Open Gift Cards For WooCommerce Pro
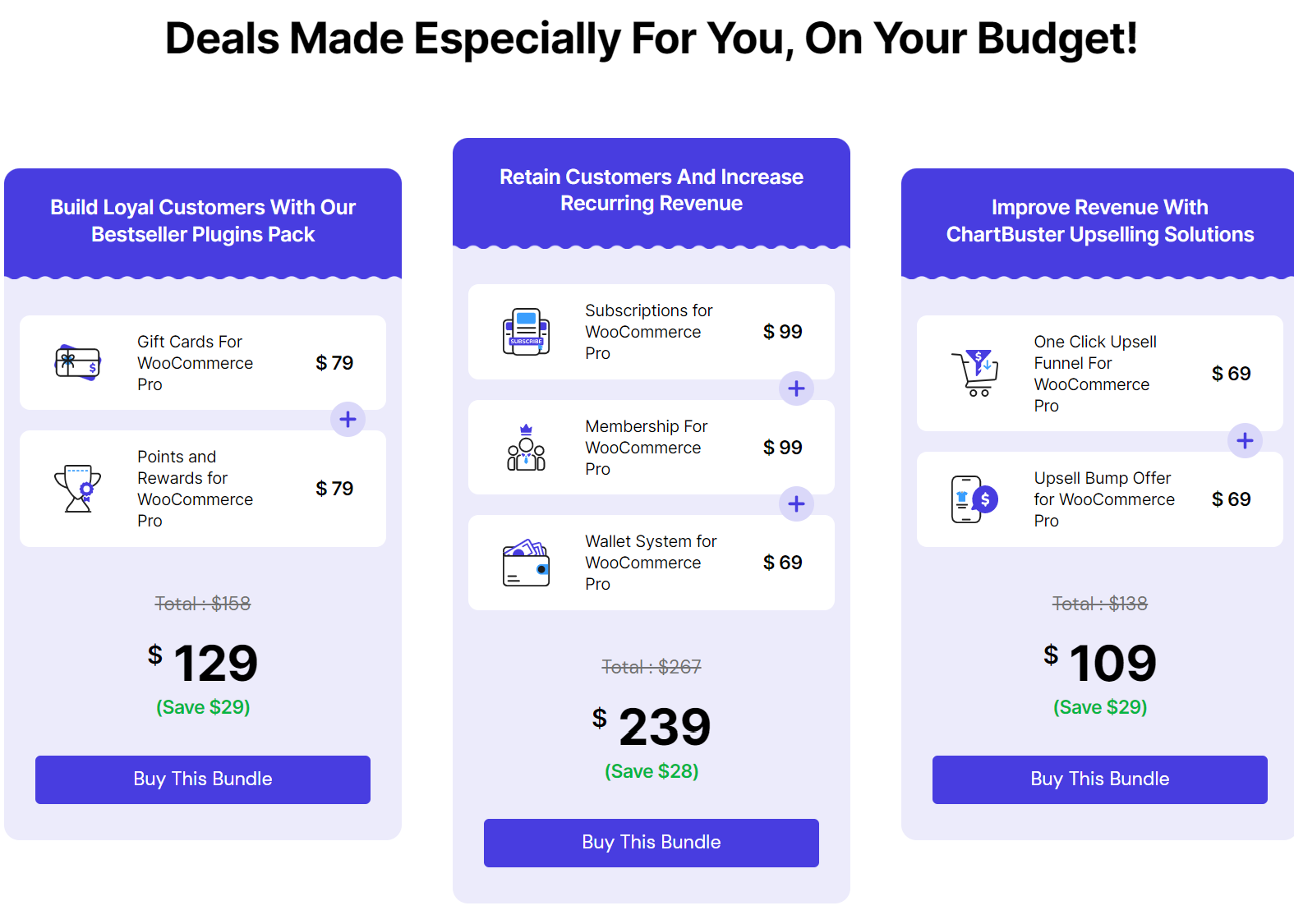The width and height of the screenshot is (1294, 924). (x=195, y=363)
